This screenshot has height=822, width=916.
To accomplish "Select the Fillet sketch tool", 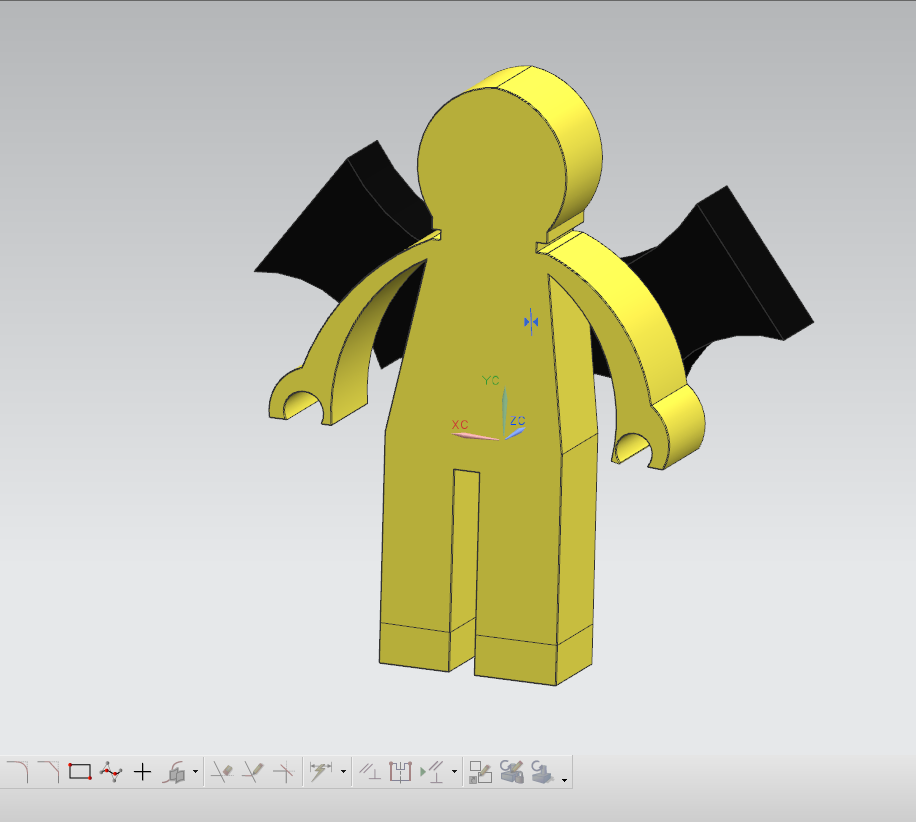I will click(18, 772).
